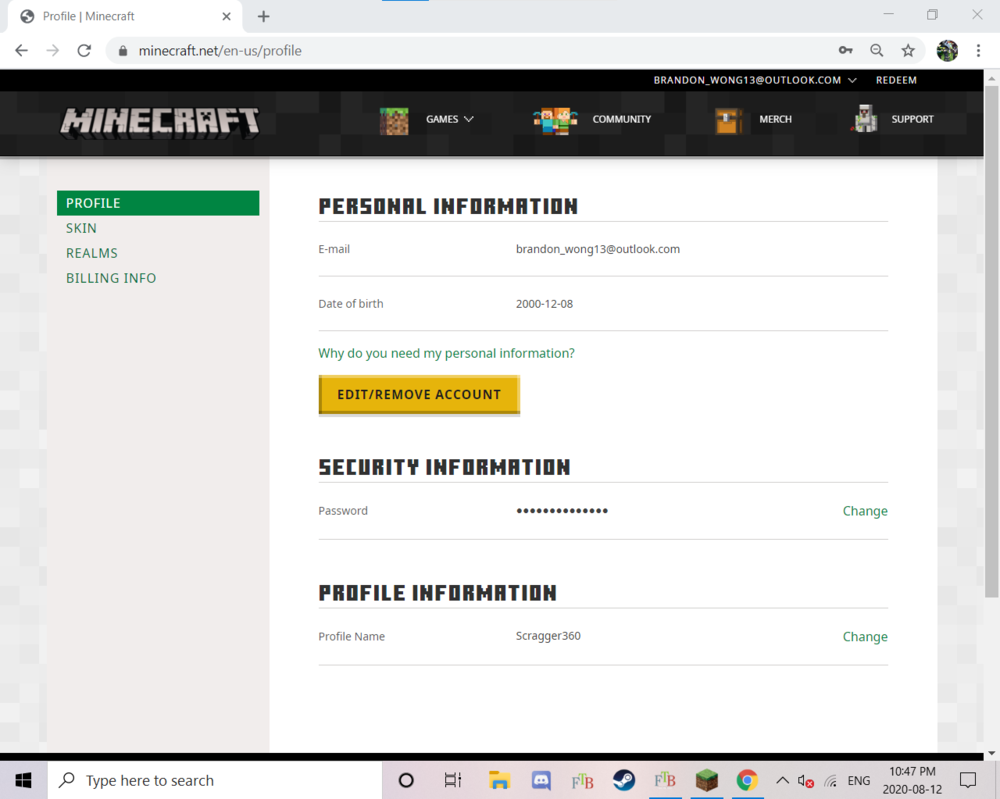
Task: Bookmark the page with the star icon
Action: (907, 50)
